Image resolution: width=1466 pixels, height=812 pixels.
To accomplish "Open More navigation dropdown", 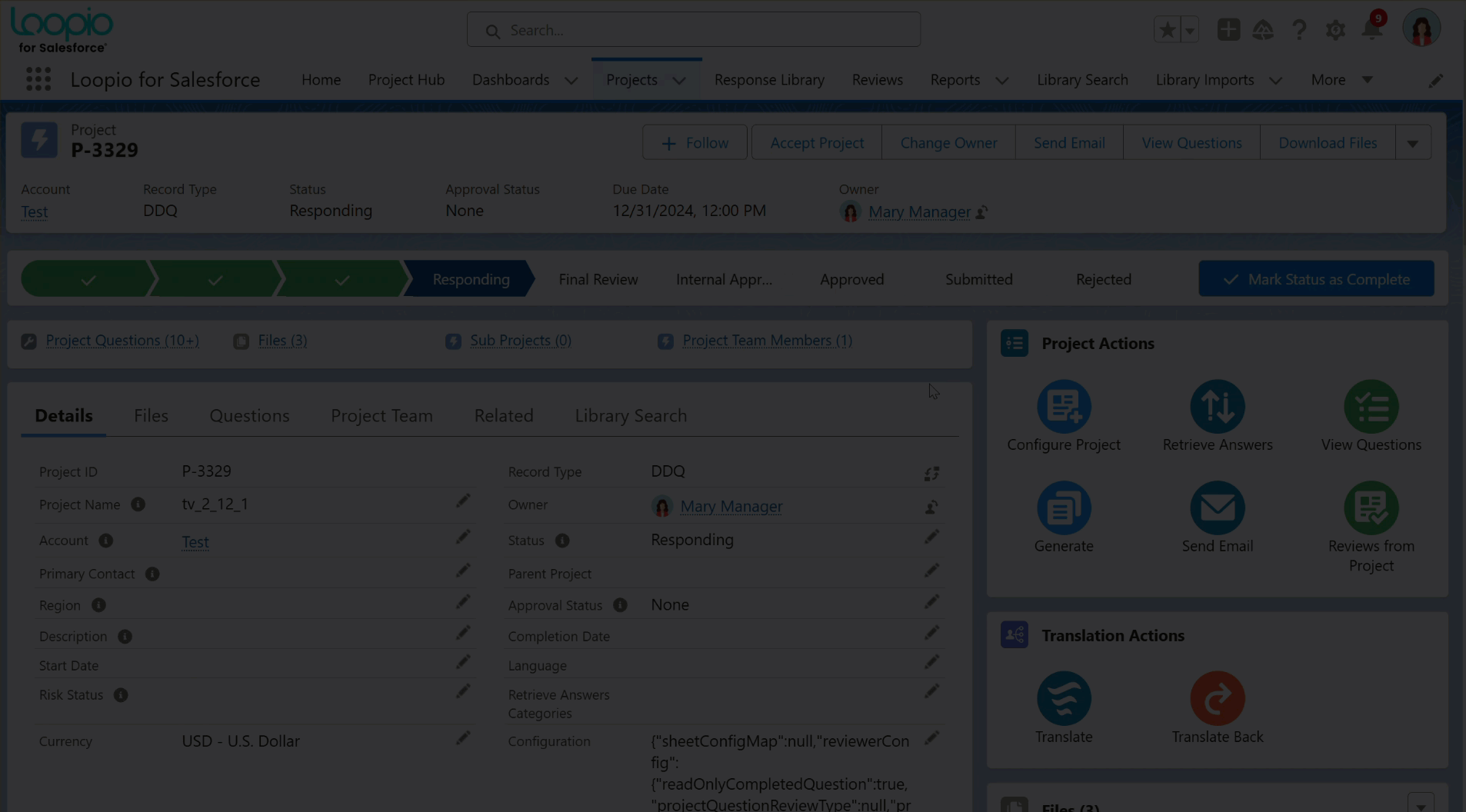I will coord(1341,80).
